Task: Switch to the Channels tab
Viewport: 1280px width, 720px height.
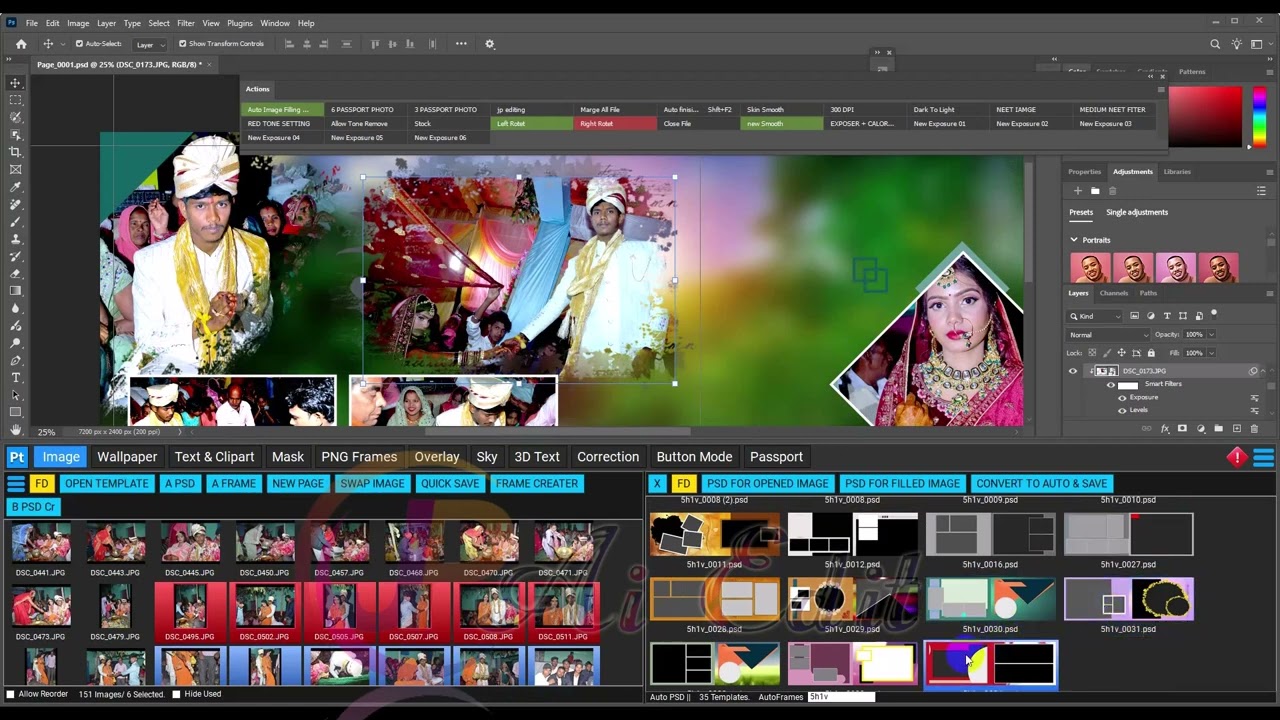Action: 1114,293
